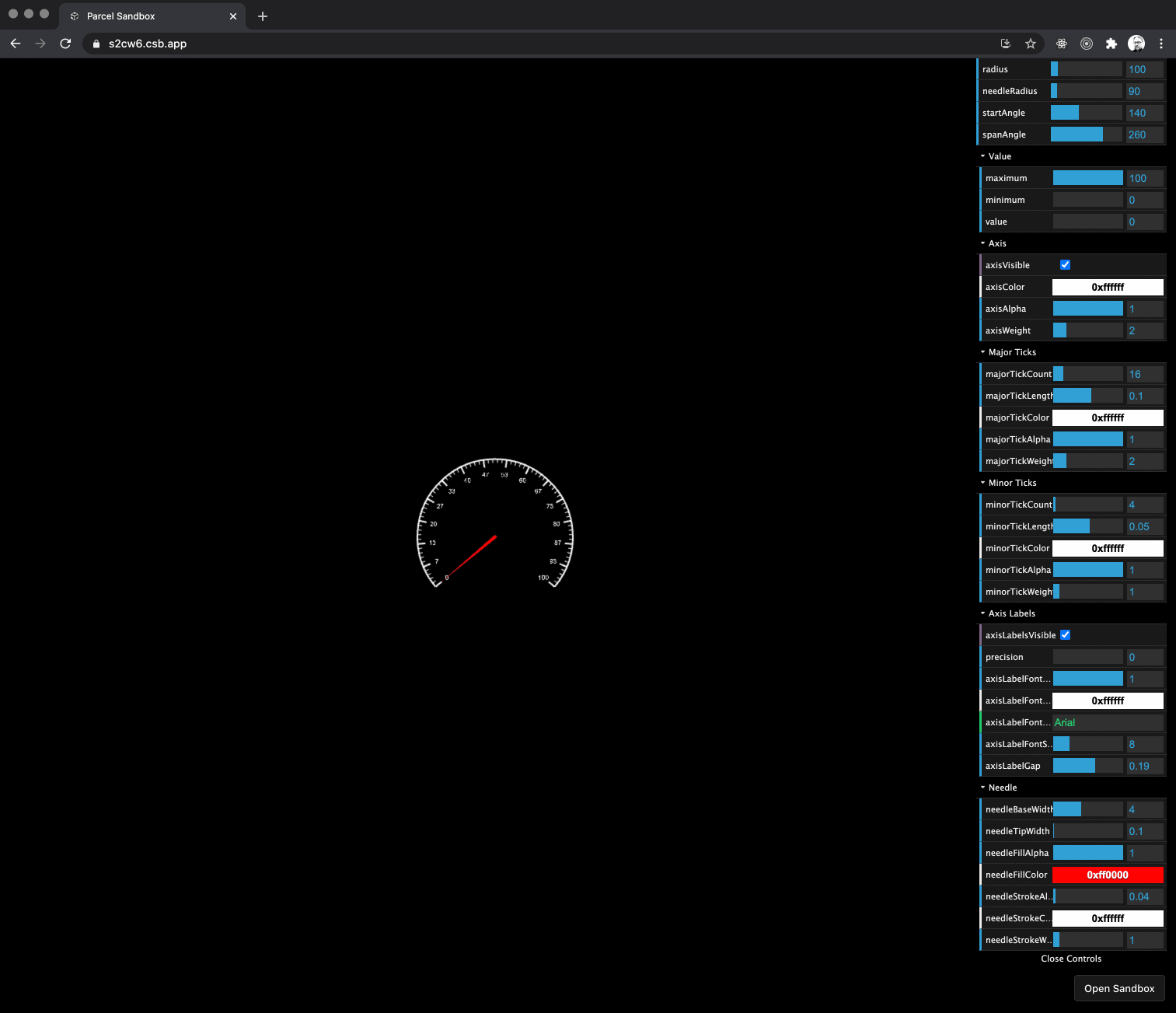
Task: Click the red needleFillColor swatch
Action: point(1107,875)
